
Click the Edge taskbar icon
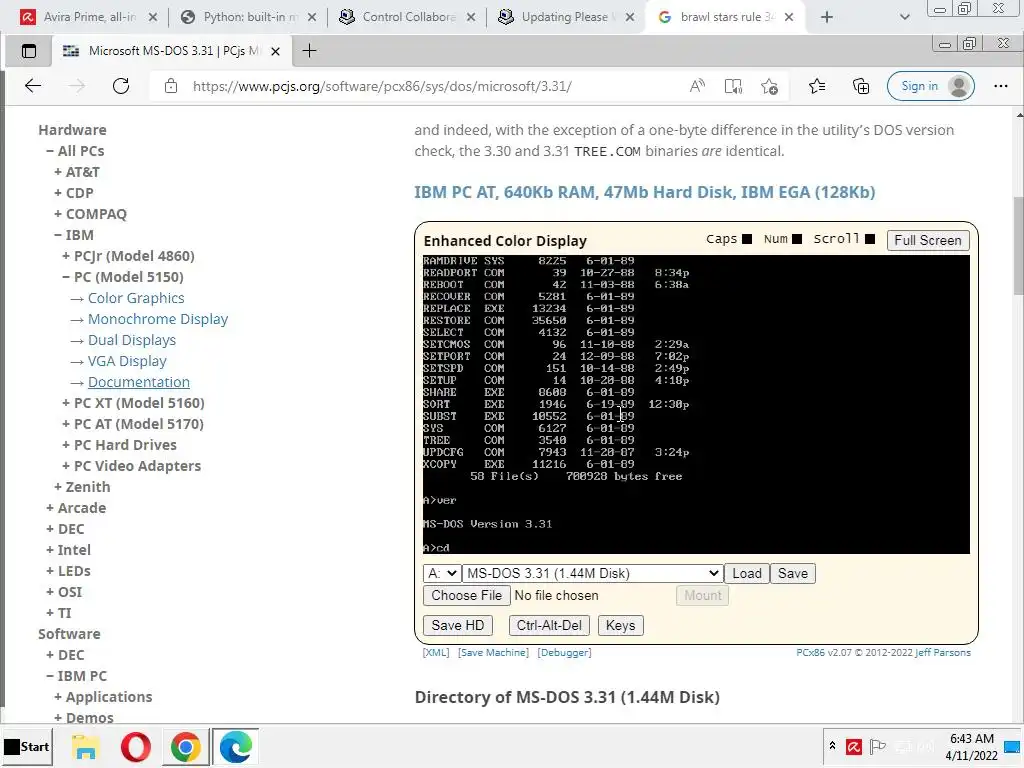coord(236,746)
